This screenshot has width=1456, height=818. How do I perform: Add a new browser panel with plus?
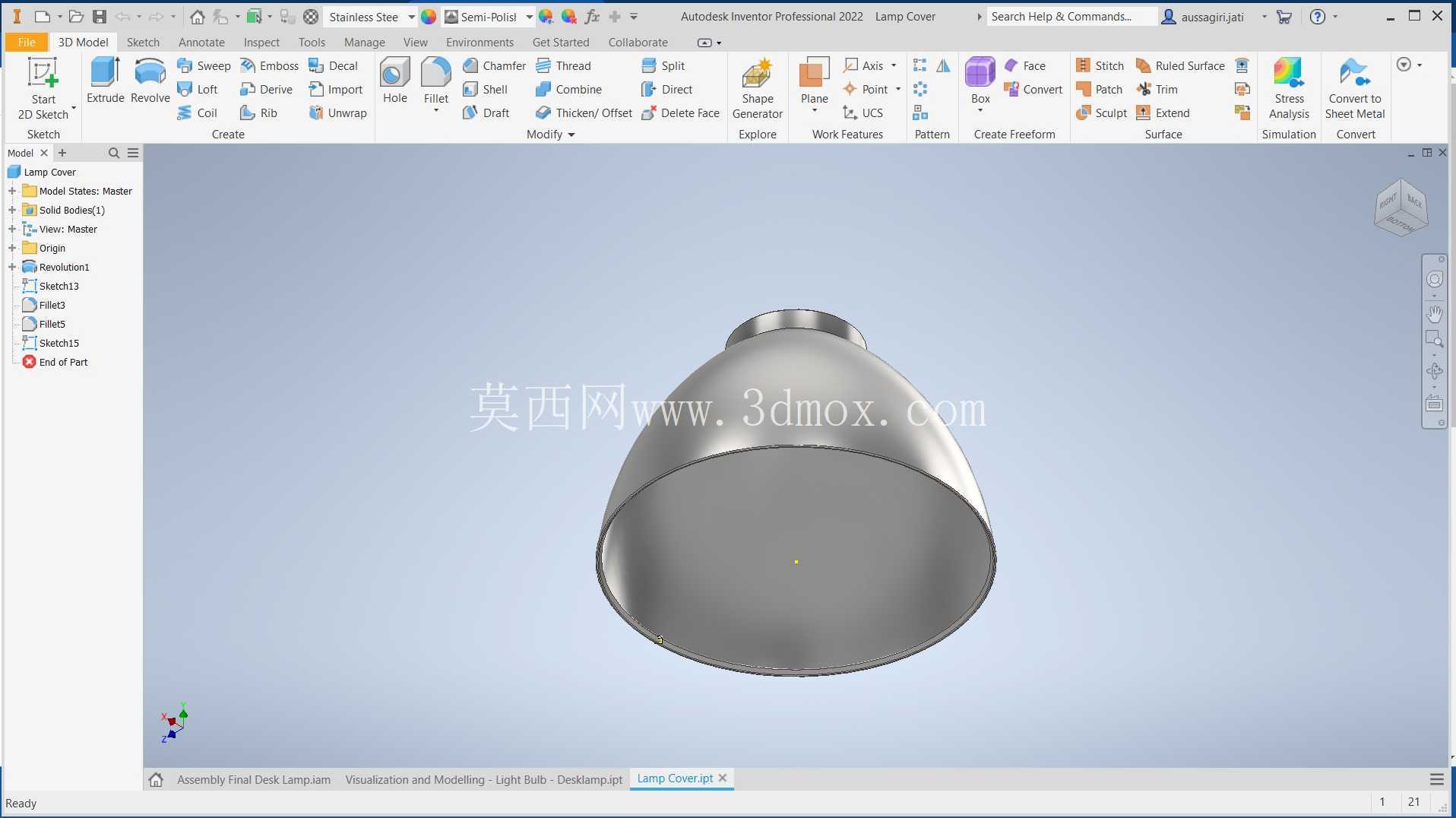click(62, 153)
